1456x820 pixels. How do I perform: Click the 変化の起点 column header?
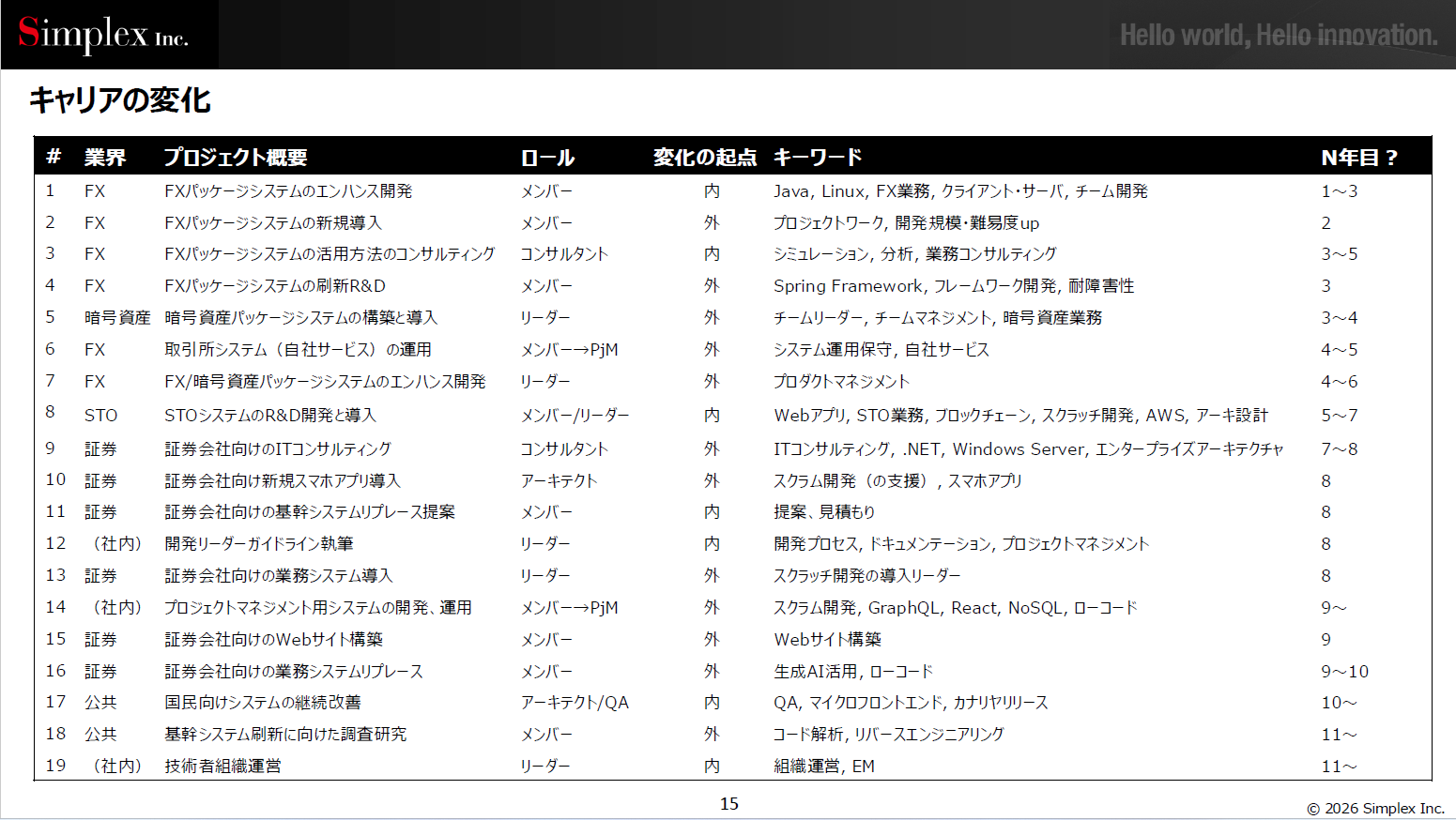point(704,158)
